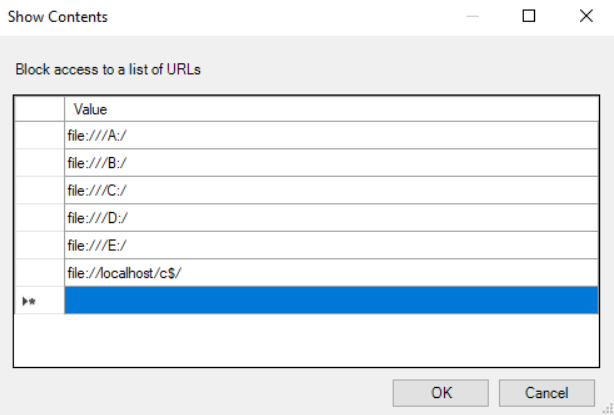The image size is (614, 415).
Task: Maximize the Show Contents window
Action: pyautogui.click(x=529, y=16)
